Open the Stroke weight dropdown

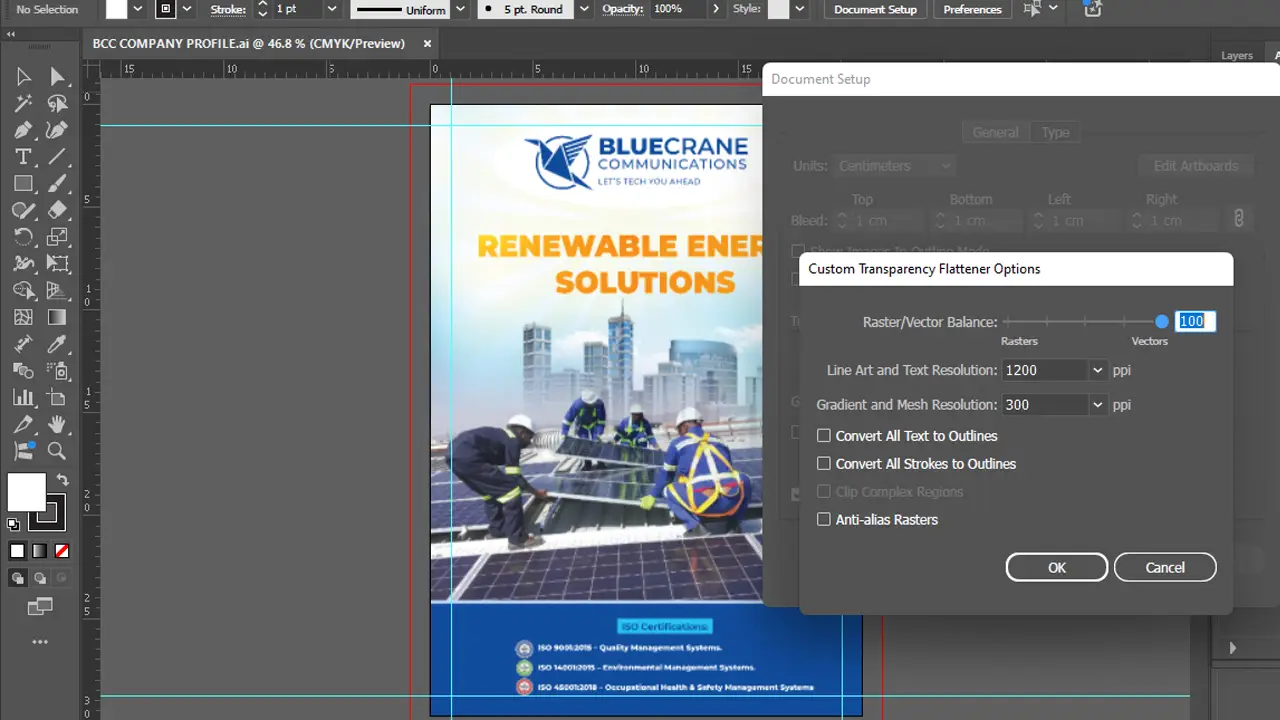[331, 9]
